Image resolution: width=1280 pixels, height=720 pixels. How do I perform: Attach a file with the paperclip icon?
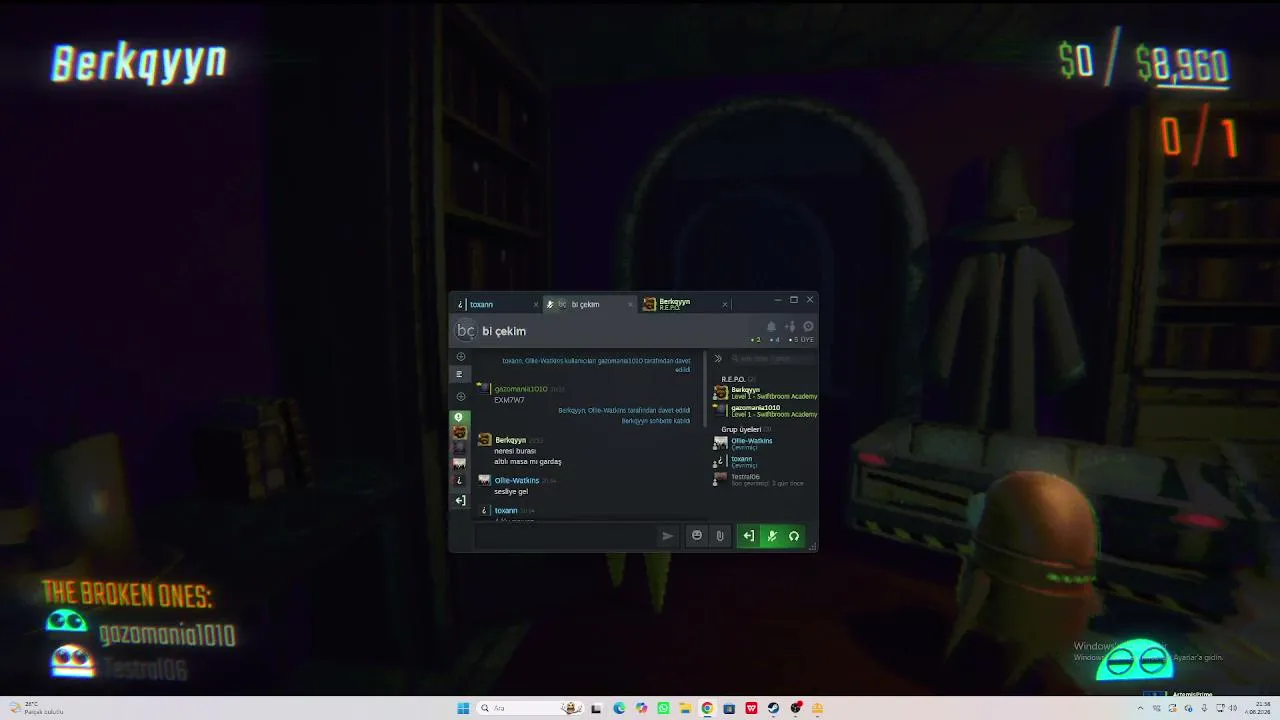tap(720, 536)
